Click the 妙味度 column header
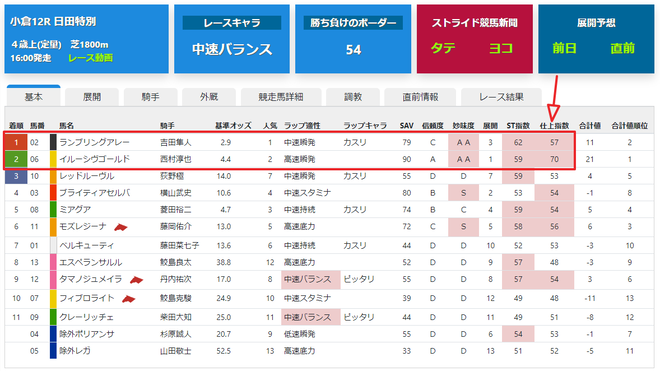Screen dimensions: 660x371 click(463, 125)
